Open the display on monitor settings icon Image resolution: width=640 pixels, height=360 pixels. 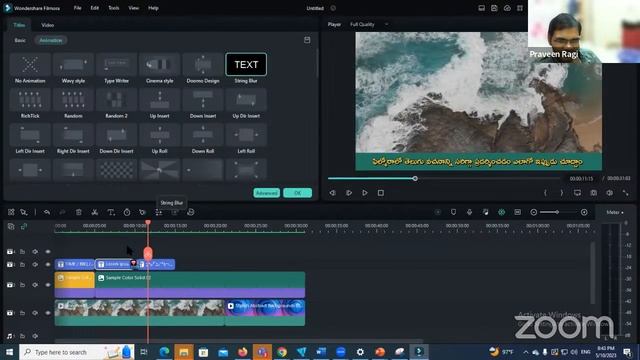tap(577, 193)
